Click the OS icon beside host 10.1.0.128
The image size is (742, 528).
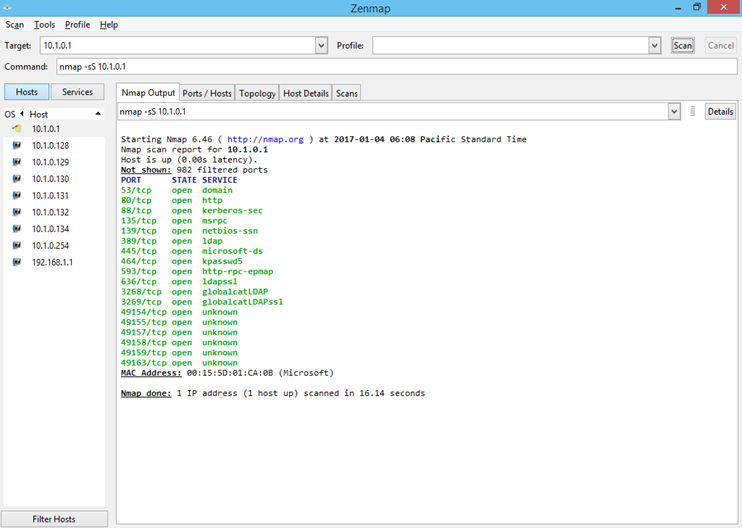point(17,145)
